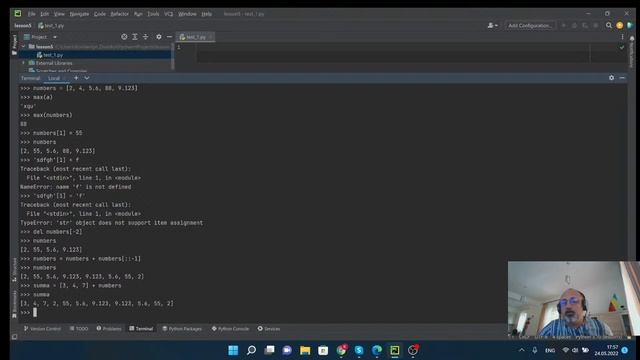Hide the Terminal panel
The image size is (640, 360).
tap(622, 78)
